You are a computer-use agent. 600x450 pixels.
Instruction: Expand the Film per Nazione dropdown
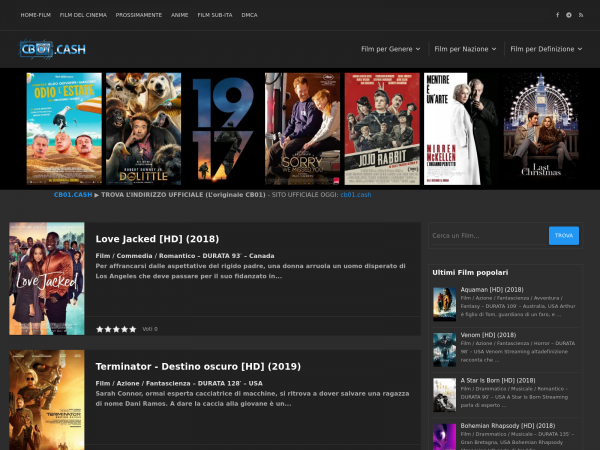465,49
